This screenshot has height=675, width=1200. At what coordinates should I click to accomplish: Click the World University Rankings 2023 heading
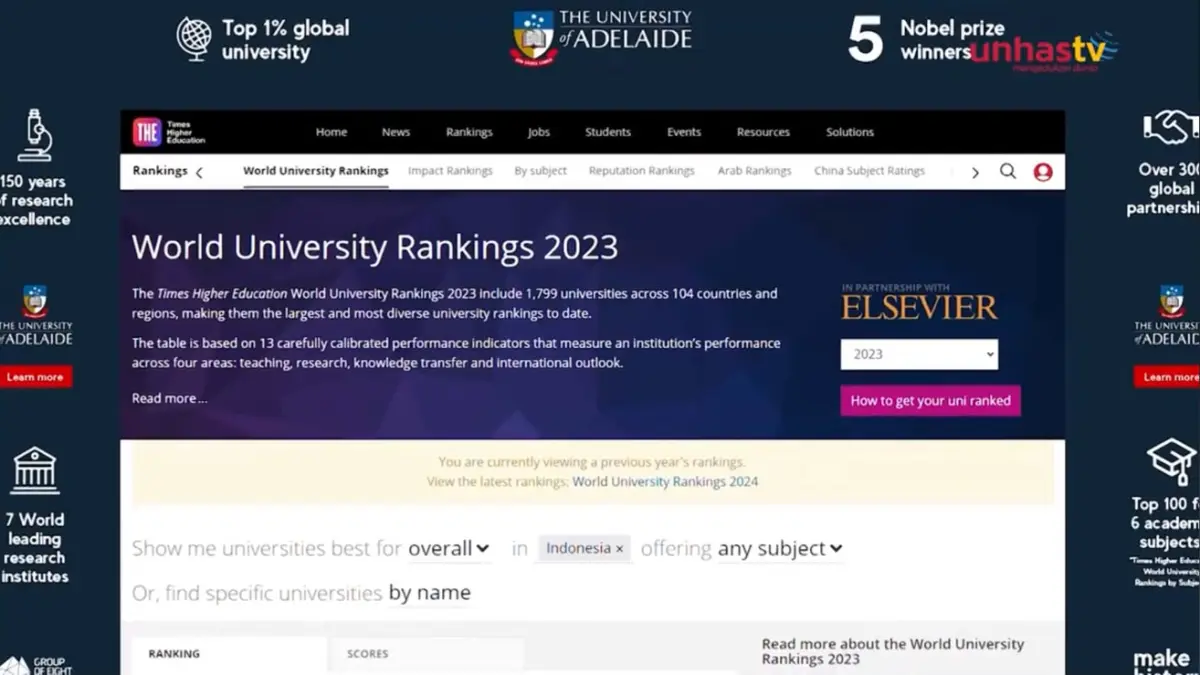coord(375,247)
